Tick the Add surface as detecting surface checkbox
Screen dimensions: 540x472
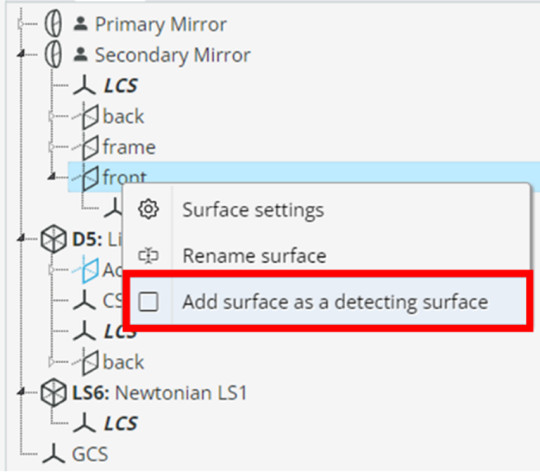[148, 302]
